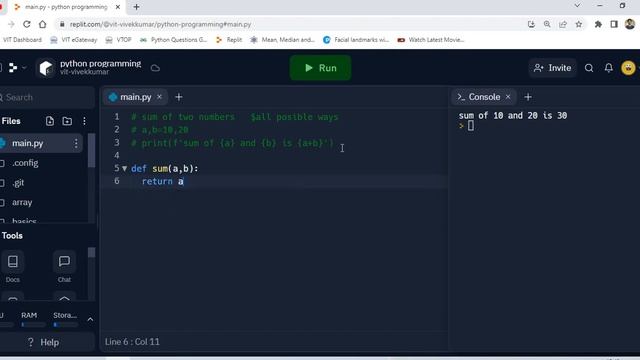Viewport: 640px width, 360px height.
Task: Bookmark this page with the star icon
Action: tap(579, 24)
